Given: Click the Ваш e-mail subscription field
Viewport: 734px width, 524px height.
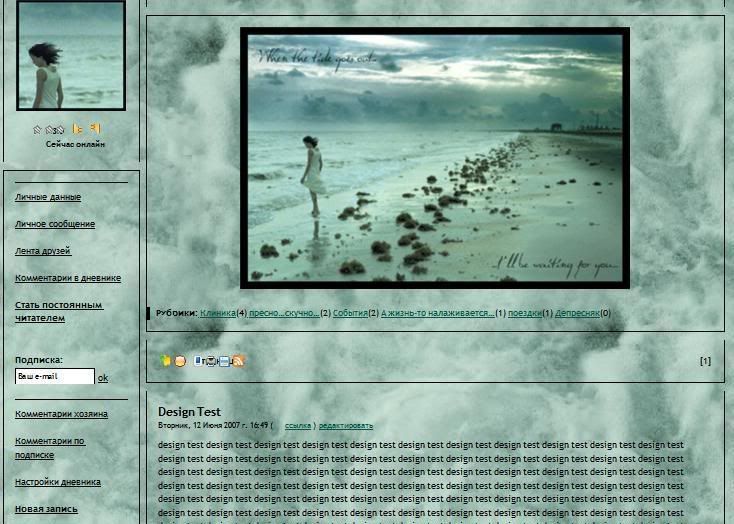Looking at the screenshot, I should coord(54,377).
